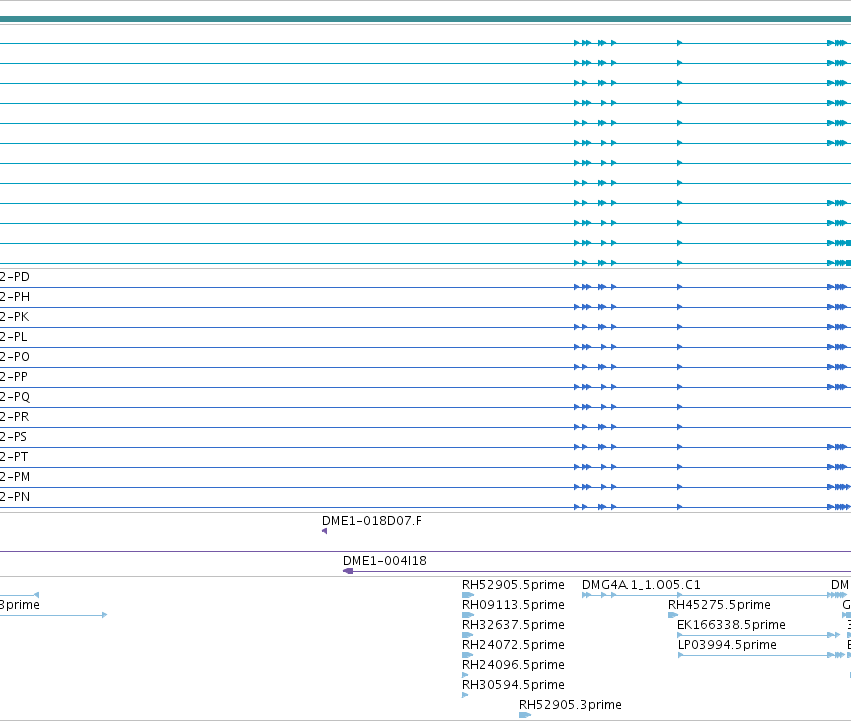The image size is (851, 721).
Task: Click the glyph below RH09113.5prime
Action: point(468,615)
